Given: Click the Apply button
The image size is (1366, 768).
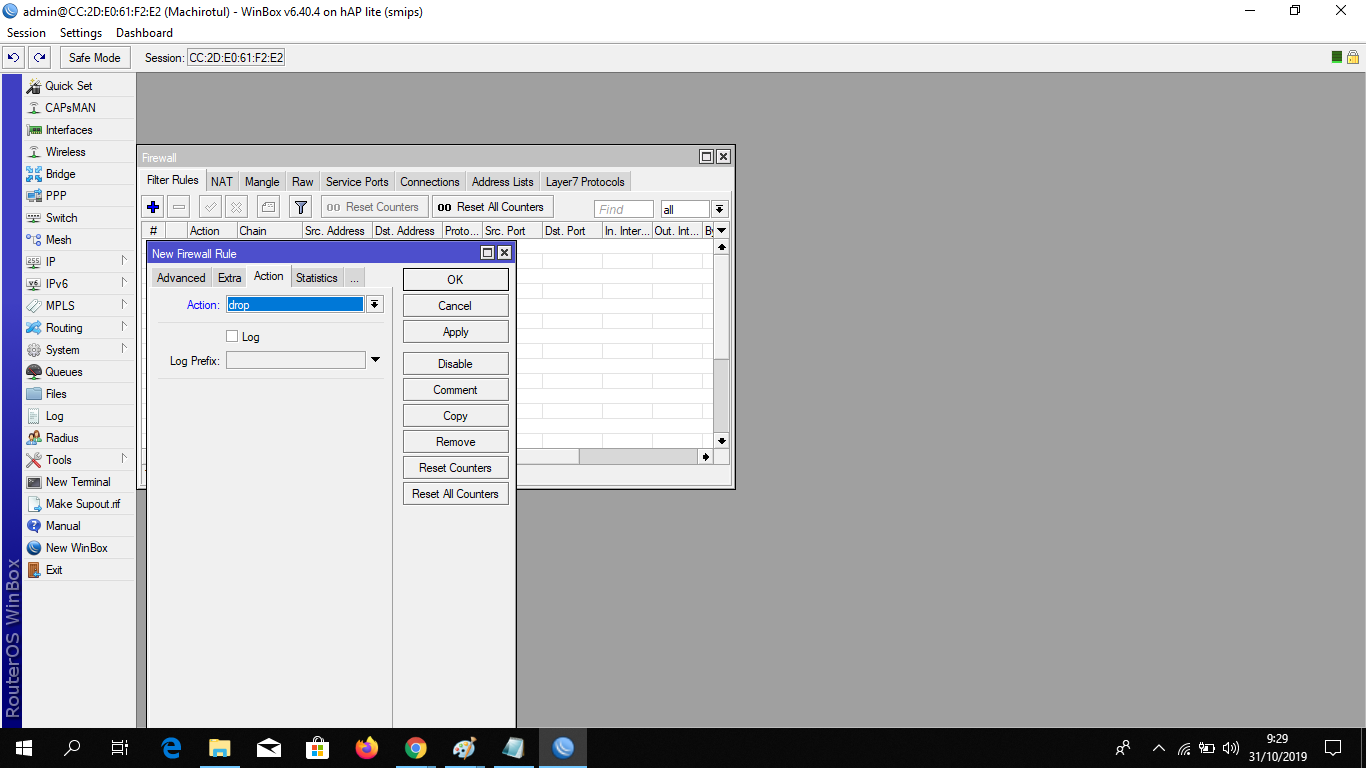Looking at the screenshot, I should point(456,332).
